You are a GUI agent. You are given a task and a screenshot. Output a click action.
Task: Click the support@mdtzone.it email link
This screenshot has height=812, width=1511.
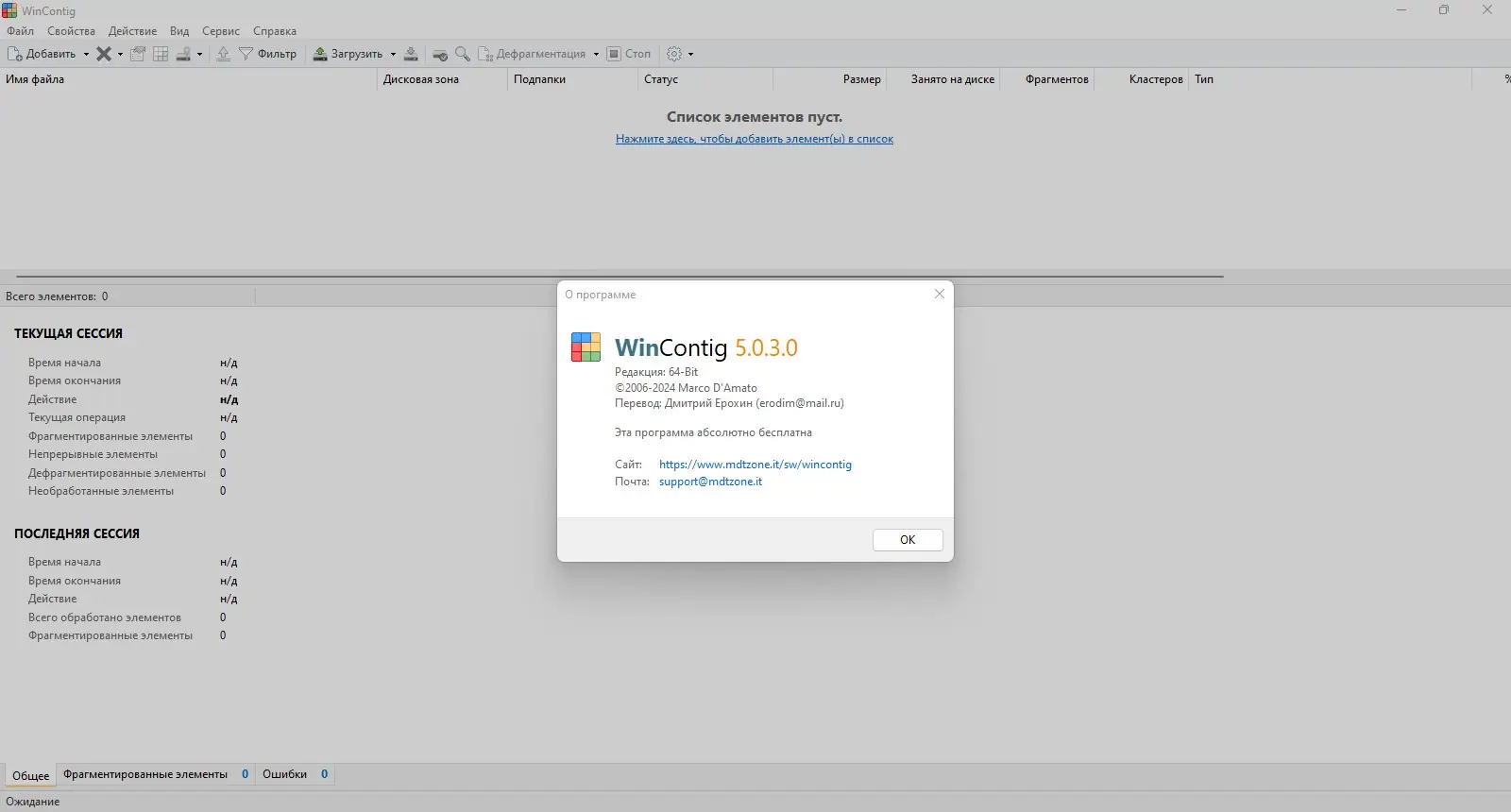point(710,482)
